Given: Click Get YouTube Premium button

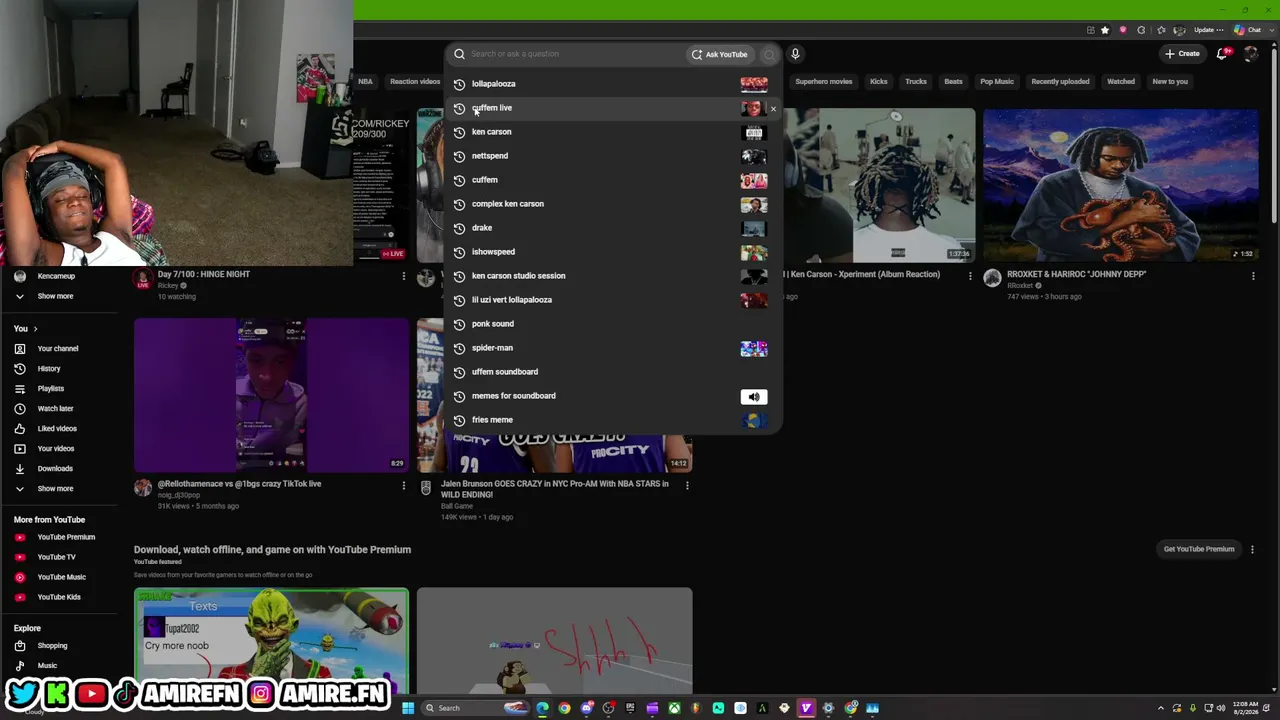Looking at the screenshot, I should click(1199, 549).
